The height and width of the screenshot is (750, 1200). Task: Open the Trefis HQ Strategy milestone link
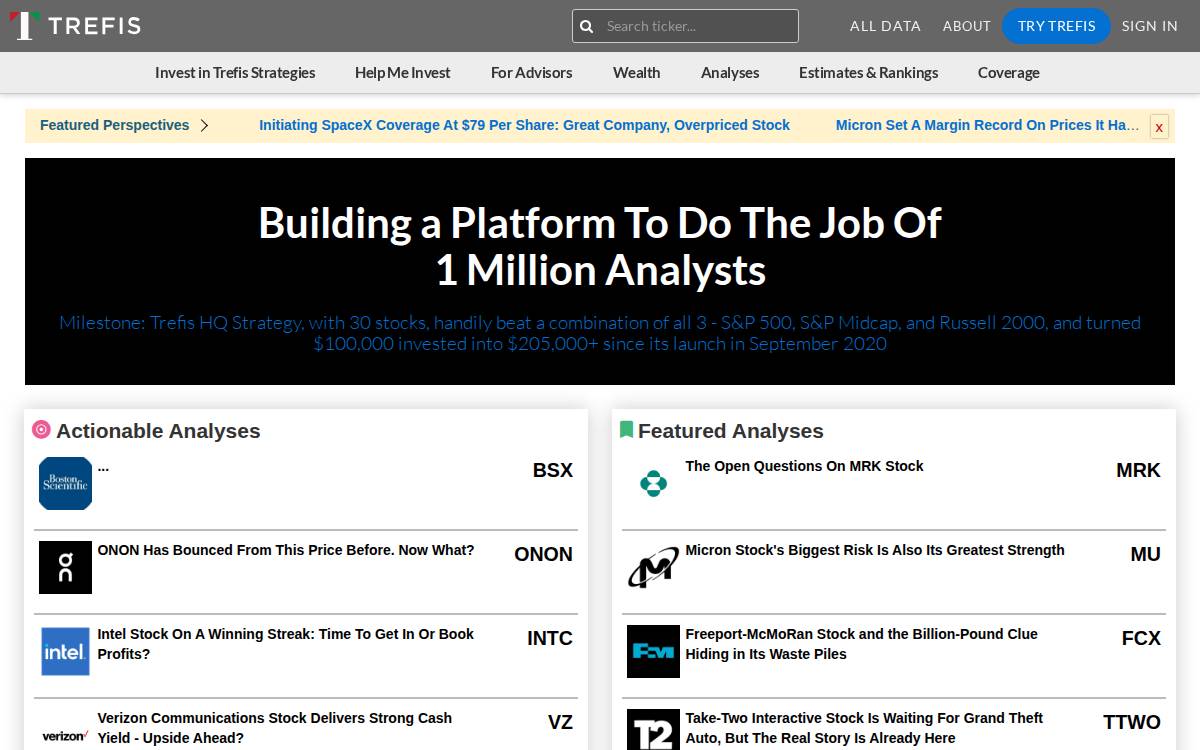(600, 333)
